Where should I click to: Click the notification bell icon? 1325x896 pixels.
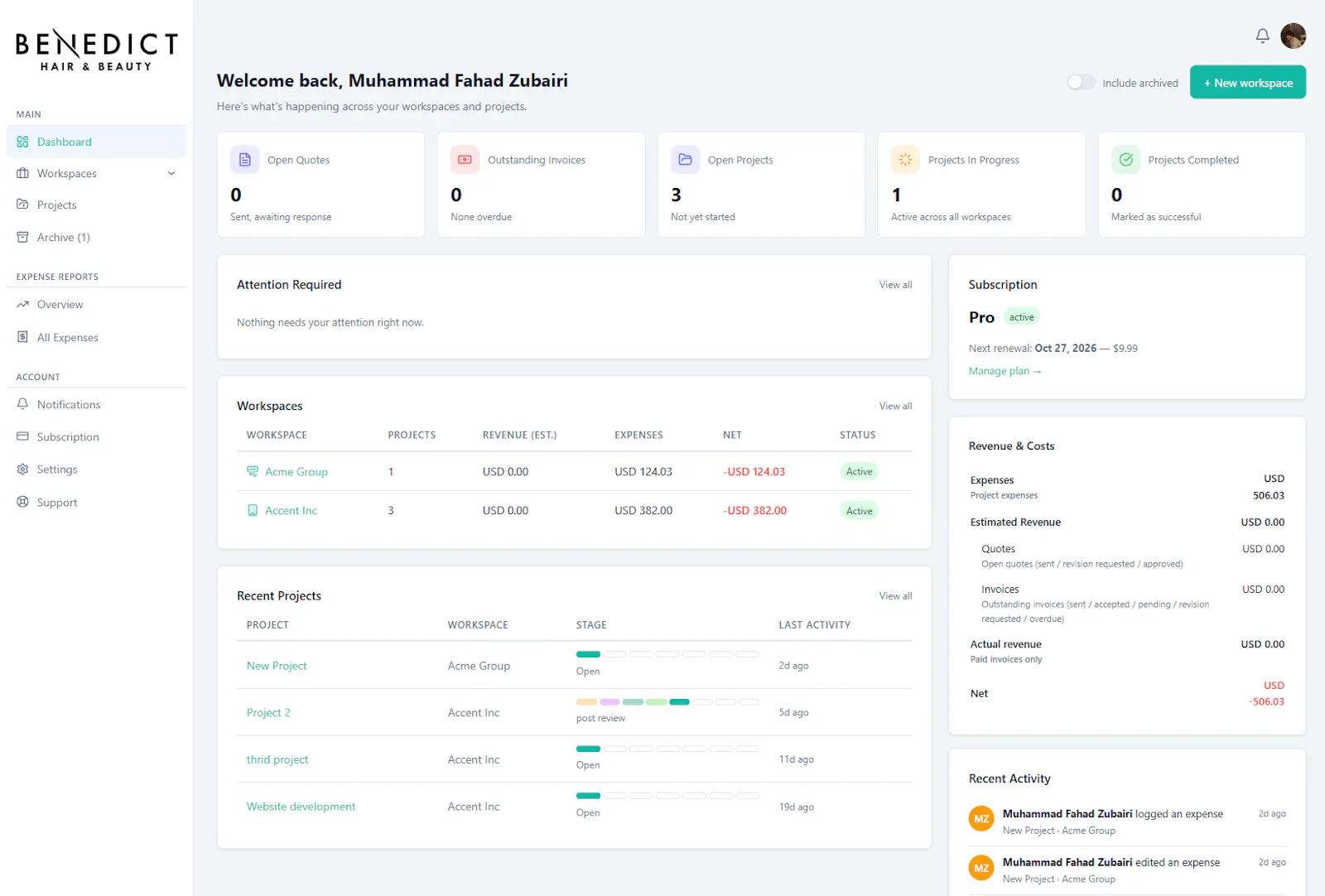click(1262, 36)
